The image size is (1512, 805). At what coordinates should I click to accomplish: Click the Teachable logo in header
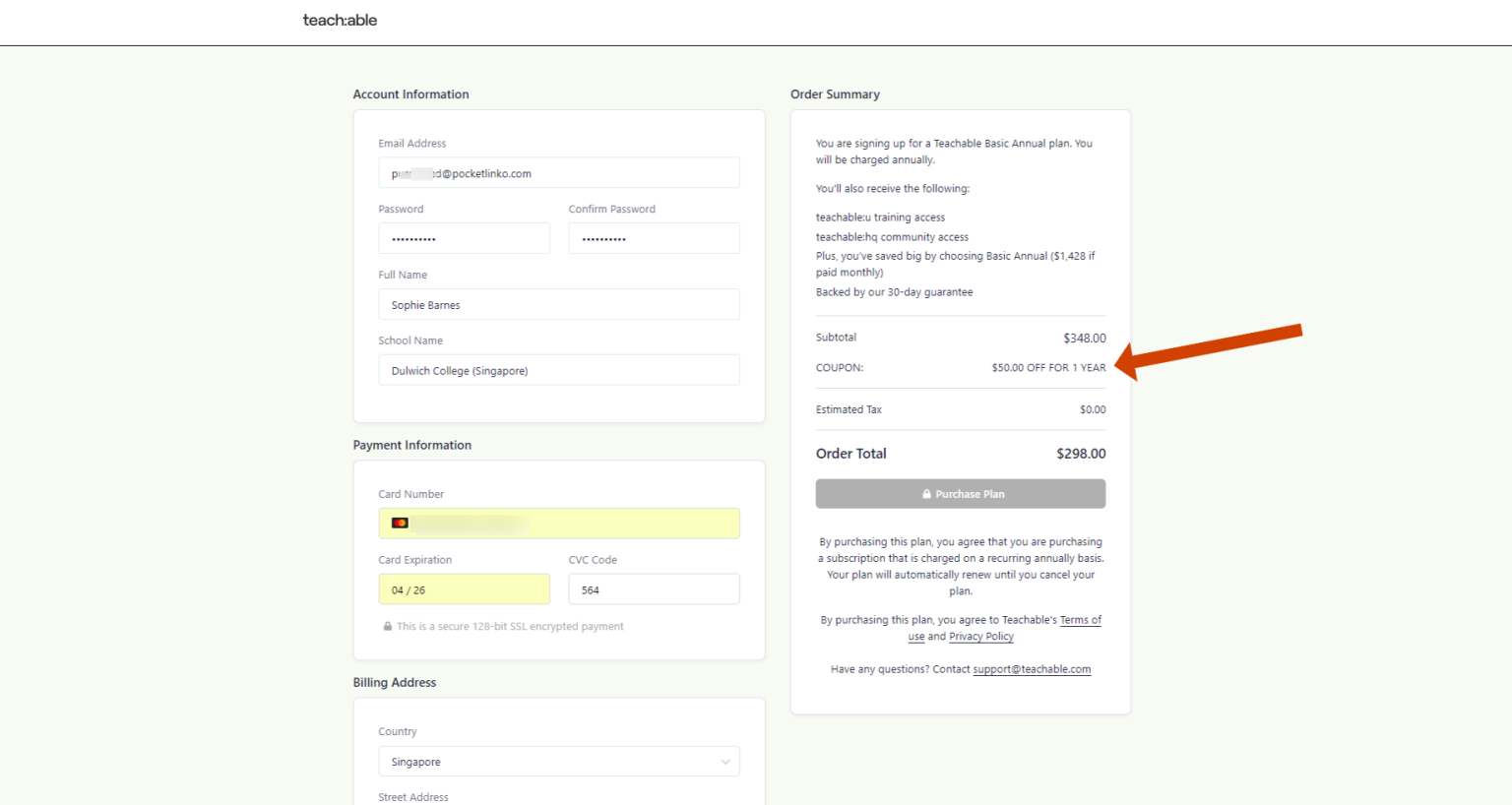coord(340,20)
